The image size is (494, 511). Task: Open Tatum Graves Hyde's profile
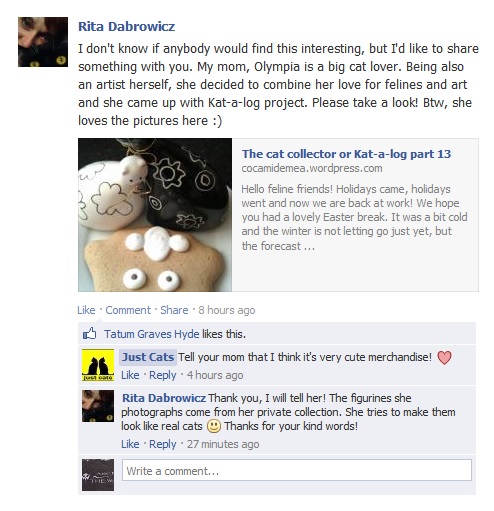pos(152,334)
